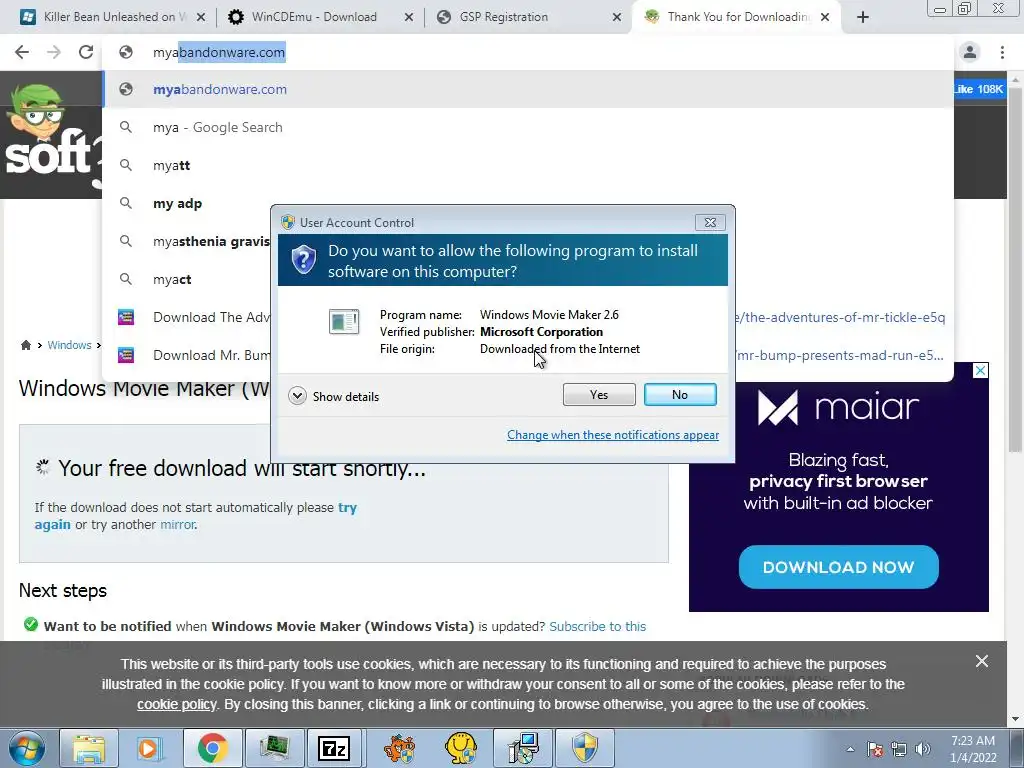Choose the 'myasthenia gravis' suggestion
Image resolution: width=1024 pixels, height=768 pixels.
click(x=186, y=241)
